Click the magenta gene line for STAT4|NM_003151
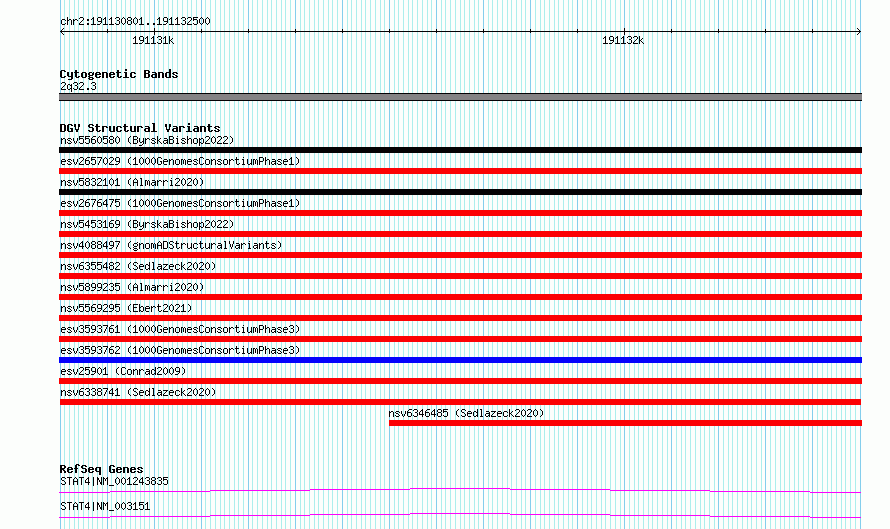The image size is (890, 529). pyautogui.click(x=460, y=515)
